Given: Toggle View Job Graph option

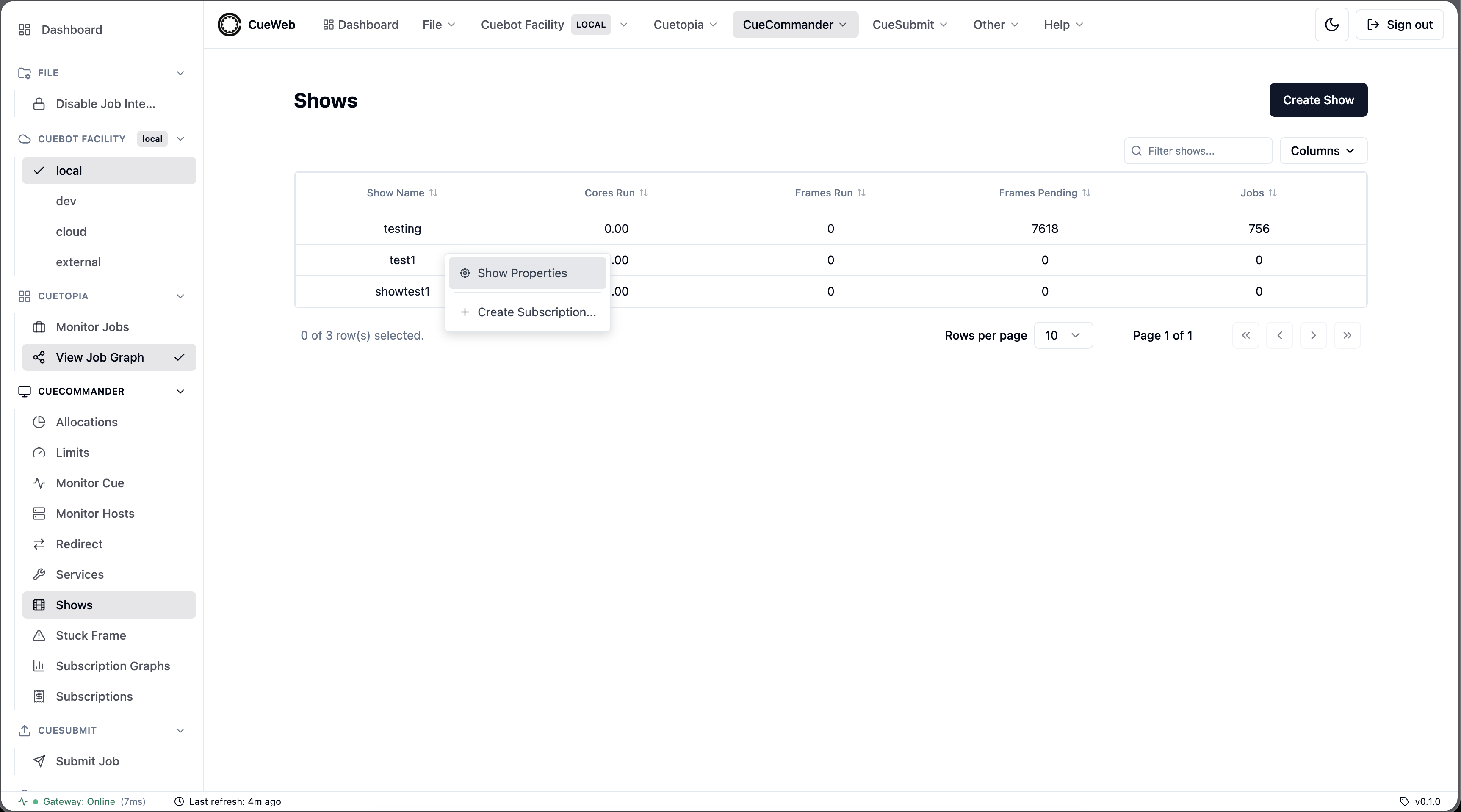Looking at the screenshot, I should click(x=109, y=357).
